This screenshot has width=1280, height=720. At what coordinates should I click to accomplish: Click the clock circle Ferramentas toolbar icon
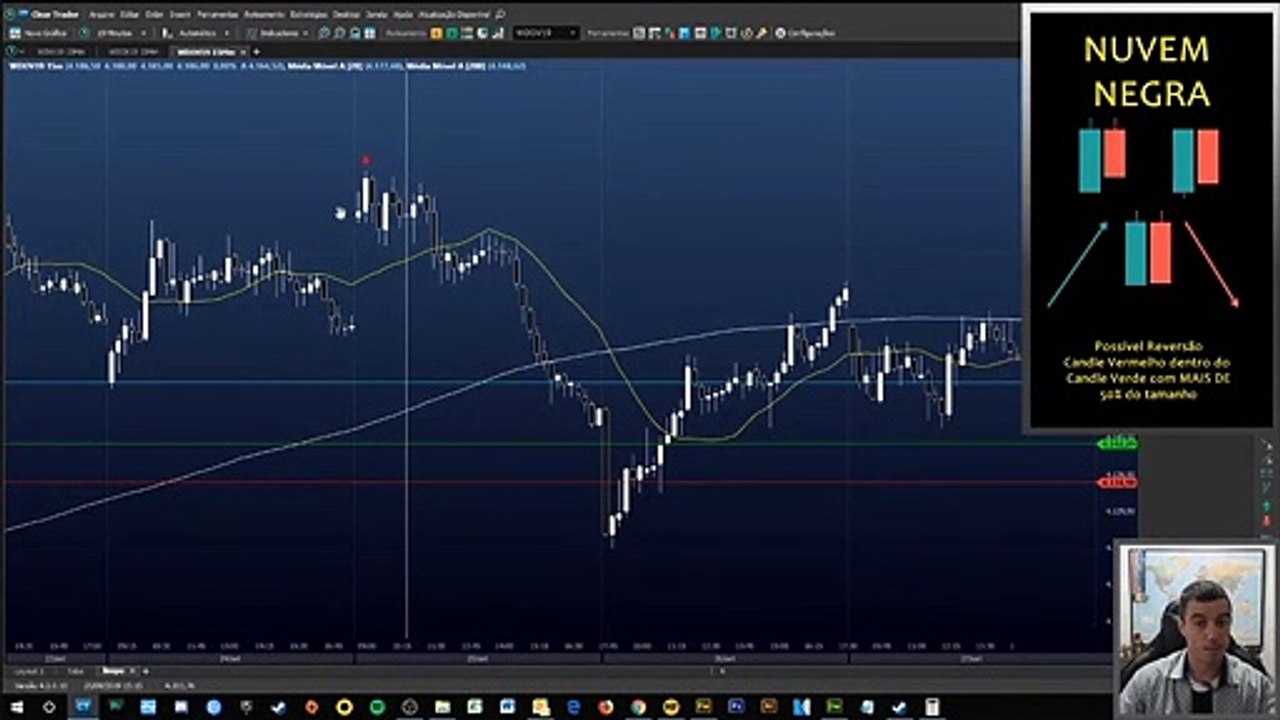tap(746, 33)
